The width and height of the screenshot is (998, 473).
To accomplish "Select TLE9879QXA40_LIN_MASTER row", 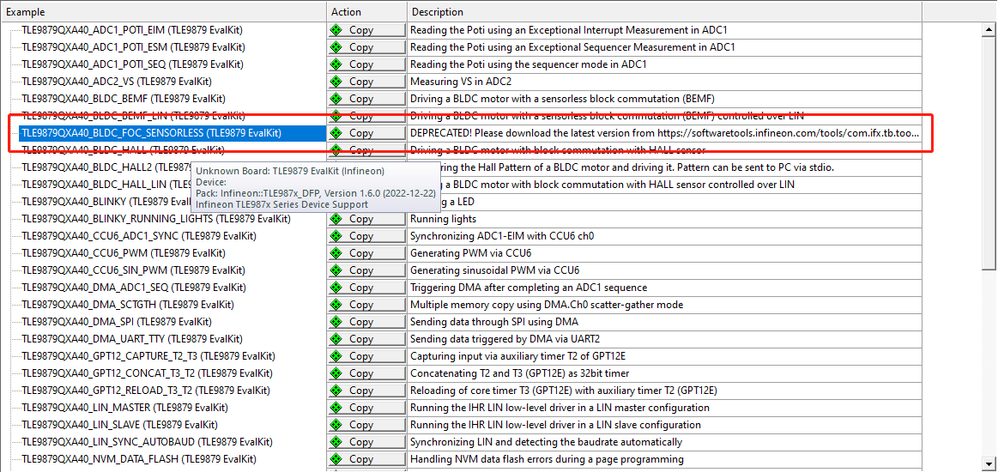I will click(125, 407).
